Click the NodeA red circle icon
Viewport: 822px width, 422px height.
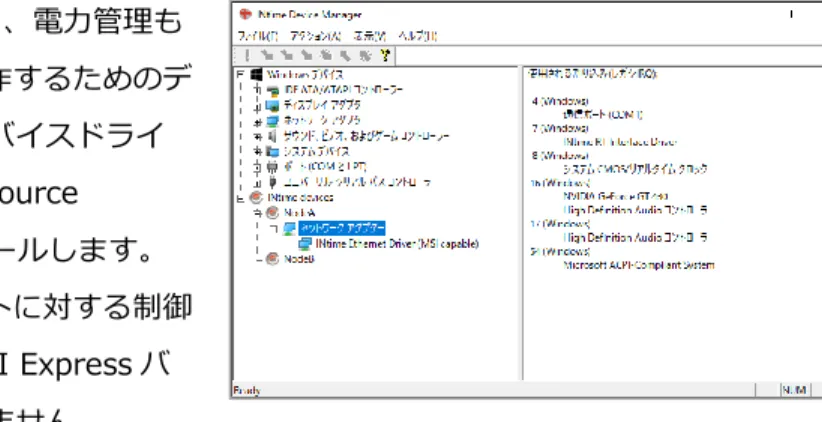coord(273,213)
